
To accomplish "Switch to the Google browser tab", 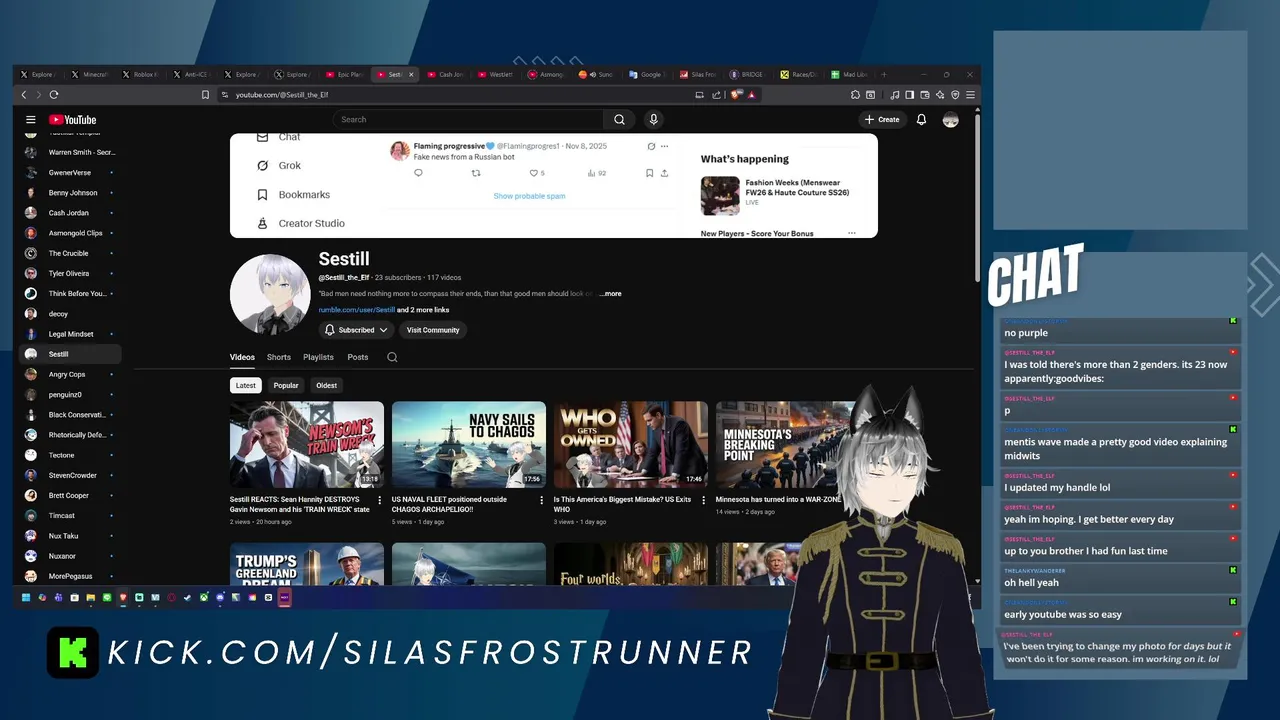I will 645,74.
